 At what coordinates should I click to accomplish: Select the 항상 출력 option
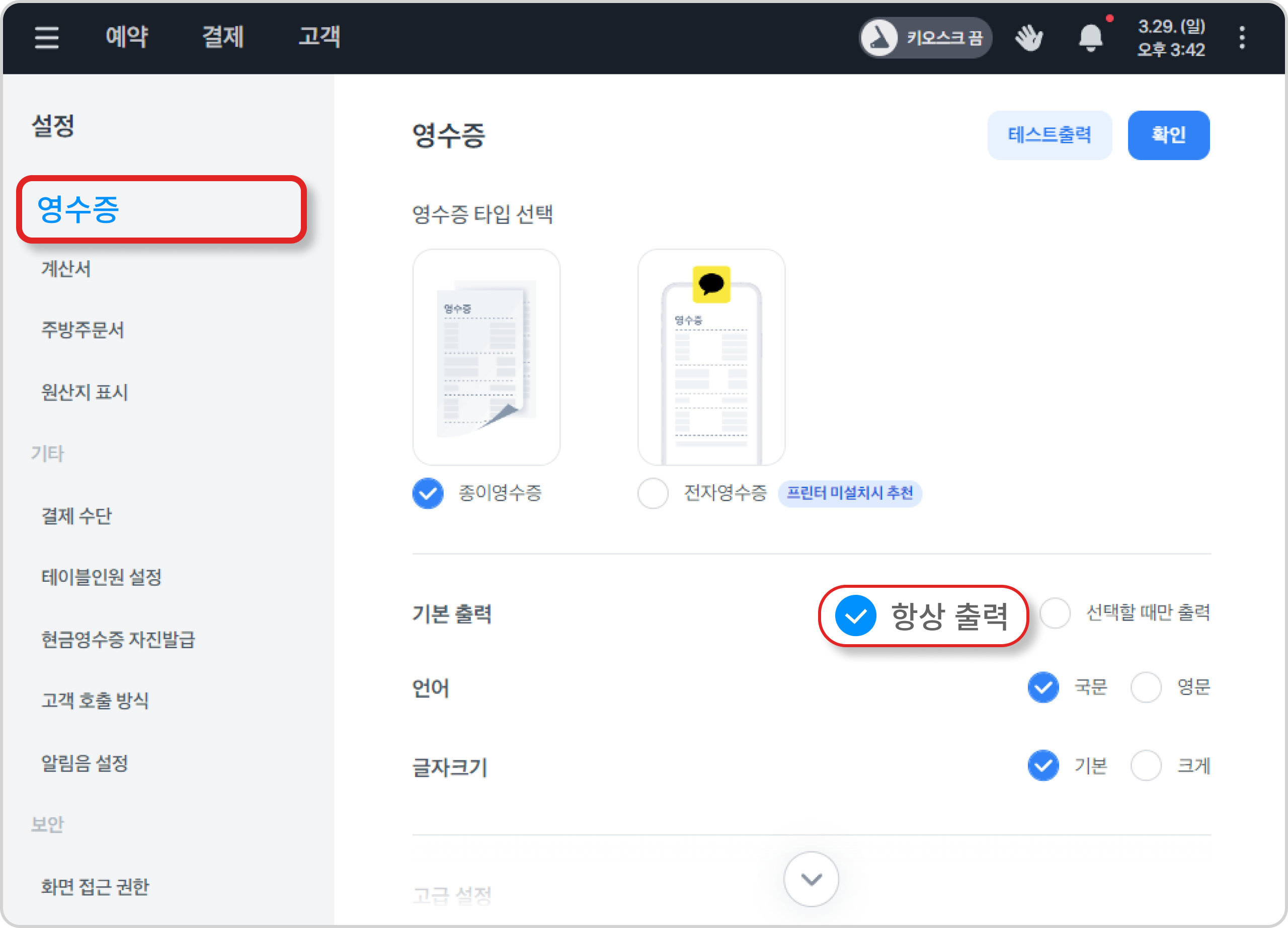pos(856,615)
